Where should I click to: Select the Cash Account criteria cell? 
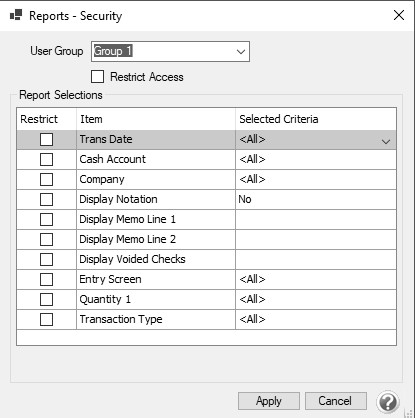[316, 159]
